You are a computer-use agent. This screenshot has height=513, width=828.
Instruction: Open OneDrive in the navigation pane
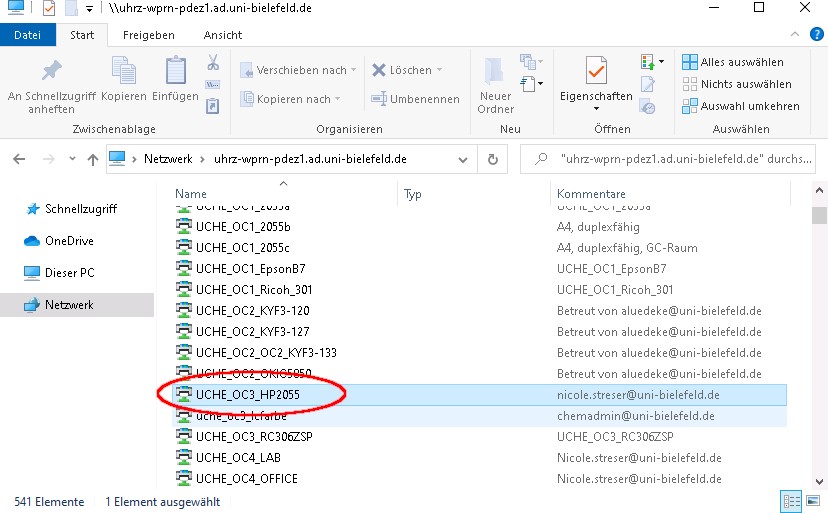[68, 241]
